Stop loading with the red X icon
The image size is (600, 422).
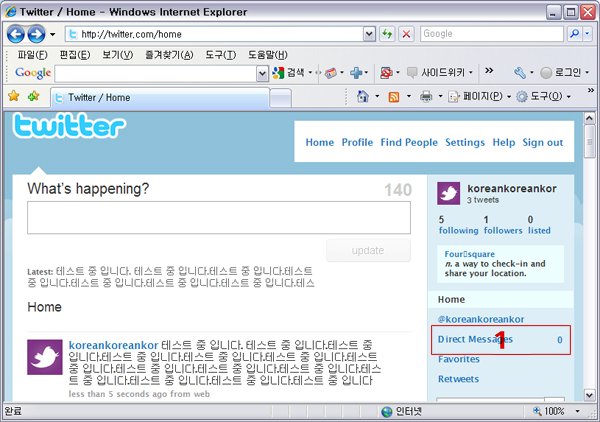(x=406, y=34)
